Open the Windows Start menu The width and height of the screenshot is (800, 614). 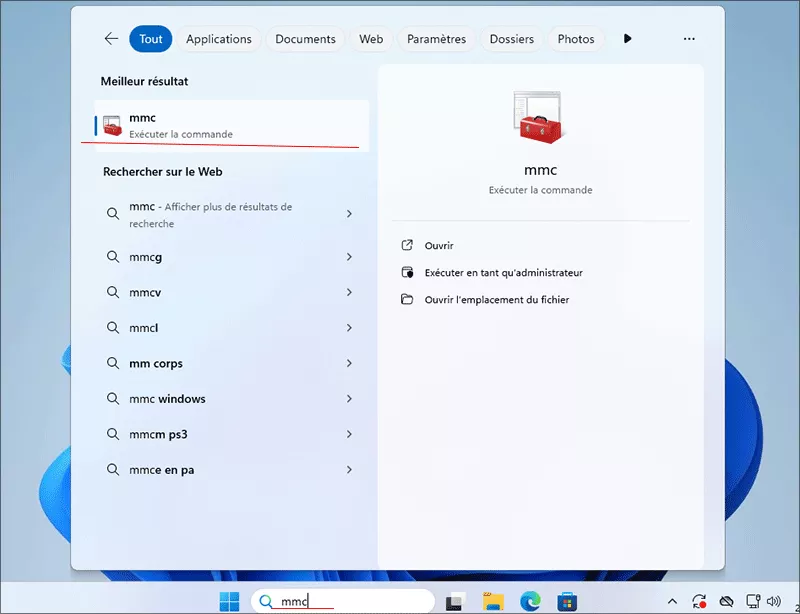[230, 601]
